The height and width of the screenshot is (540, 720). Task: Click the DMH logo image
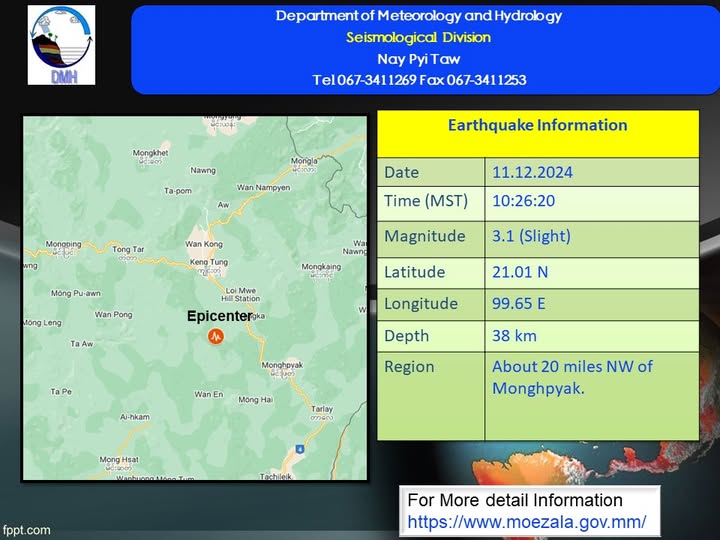[x=62, y=45]
